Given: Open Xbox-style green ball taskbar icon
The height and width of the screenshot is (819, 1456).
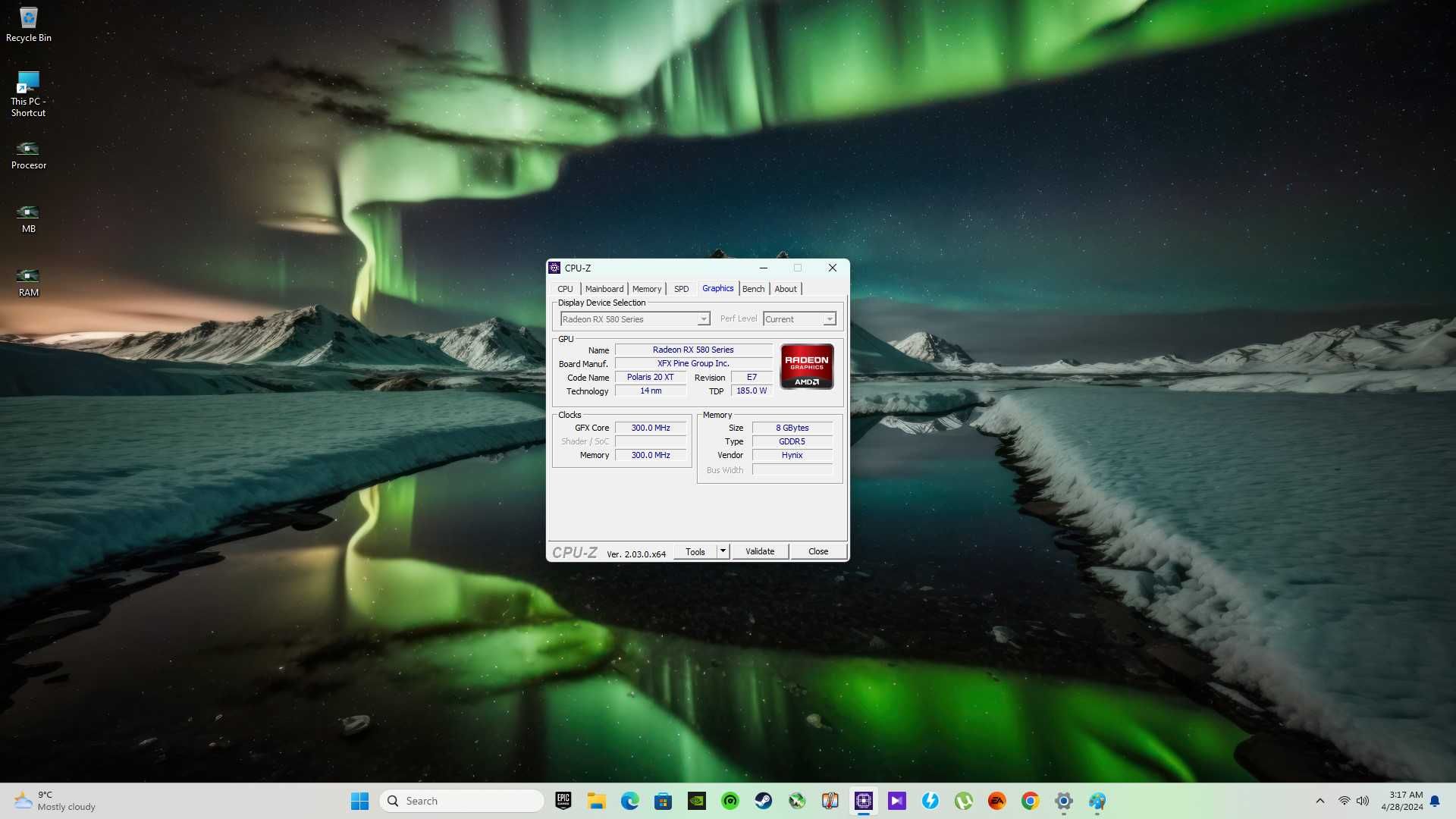Looking at the screenshot, I should point(796,801).
